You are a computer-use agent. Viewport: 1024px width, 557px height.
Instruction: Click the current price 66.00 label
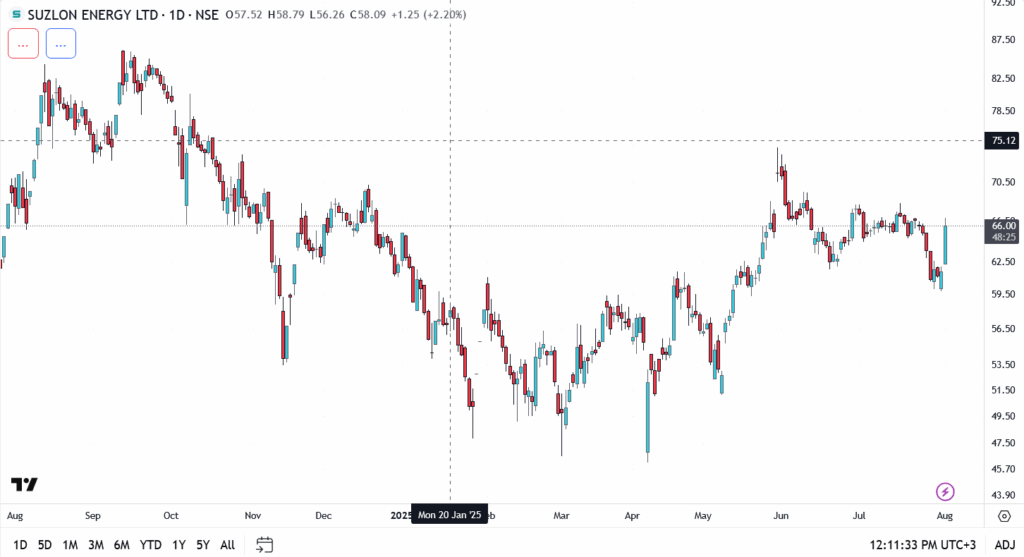click(1002, 226)
